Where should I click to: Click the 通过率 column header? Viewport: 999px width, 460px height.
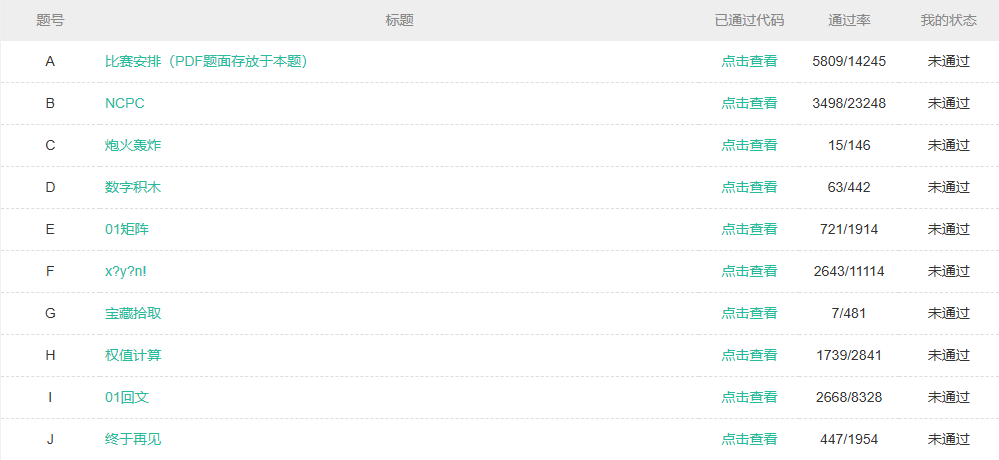point(849,20)
